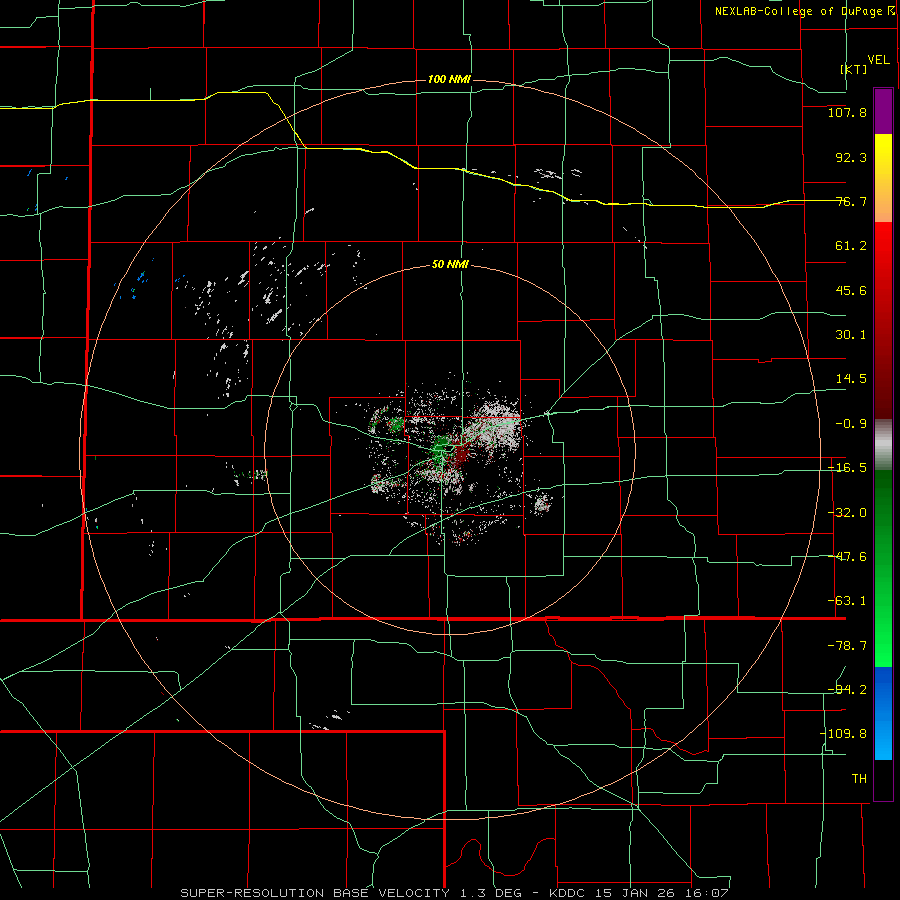Click the 61.2 velocity scale value

pyautogui.click(x=851, y=246)
